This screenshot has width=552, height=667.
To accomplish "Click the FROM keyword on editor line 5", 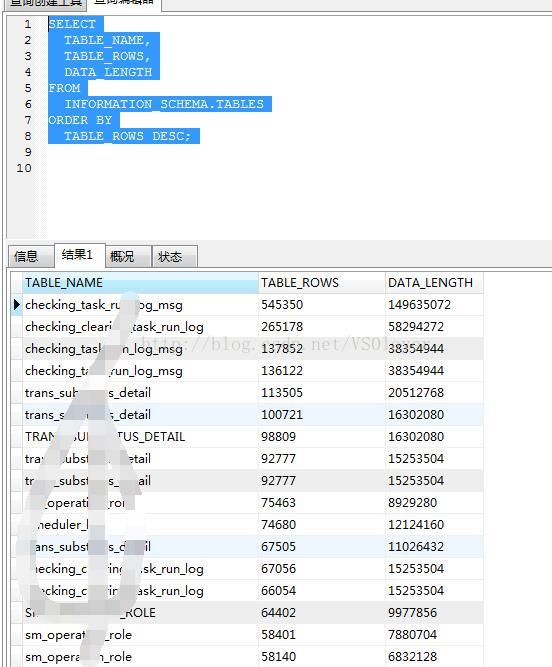I will (64, 88).
